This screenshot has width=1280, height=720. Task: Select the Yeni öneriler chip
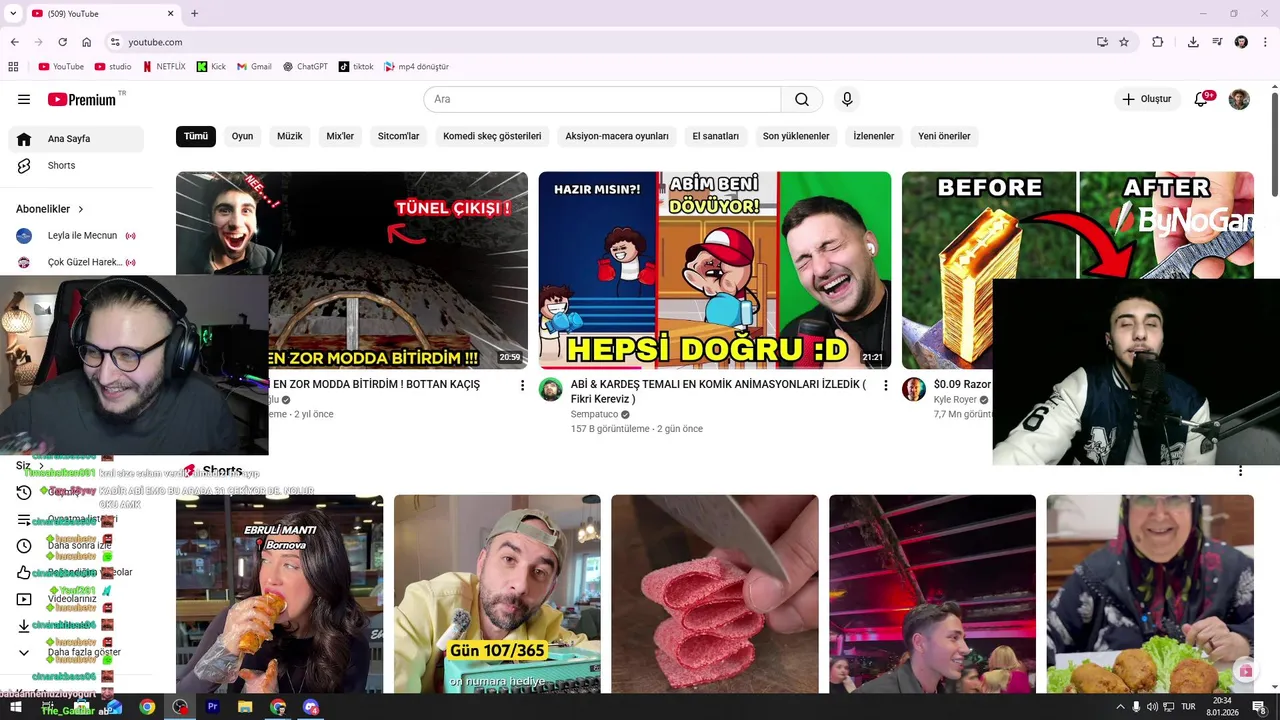click(x=944, y=136)
